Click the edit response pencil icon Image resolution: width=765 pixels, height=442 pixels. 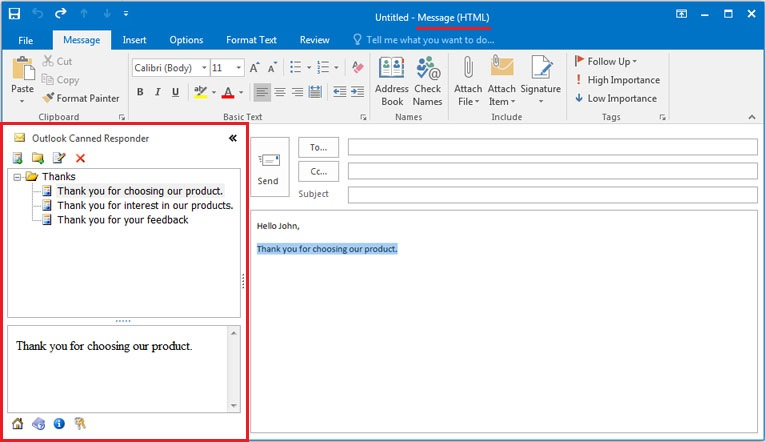(x=59, y=158)
